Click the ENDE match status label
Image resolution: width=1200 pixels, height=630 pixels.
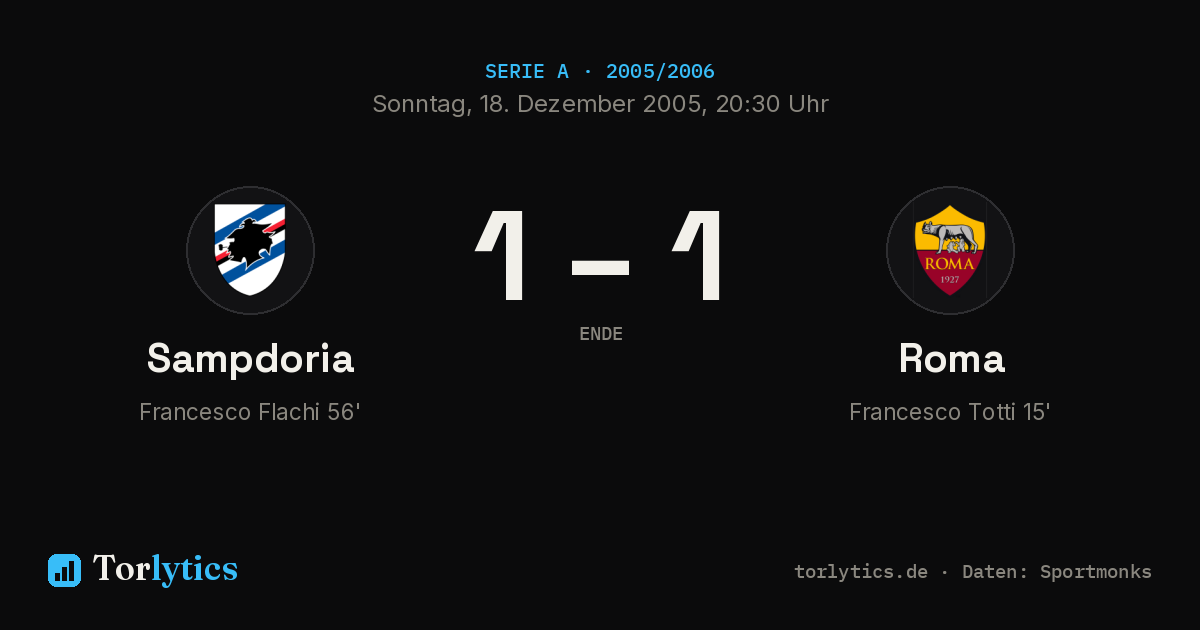tap(601, 334)
